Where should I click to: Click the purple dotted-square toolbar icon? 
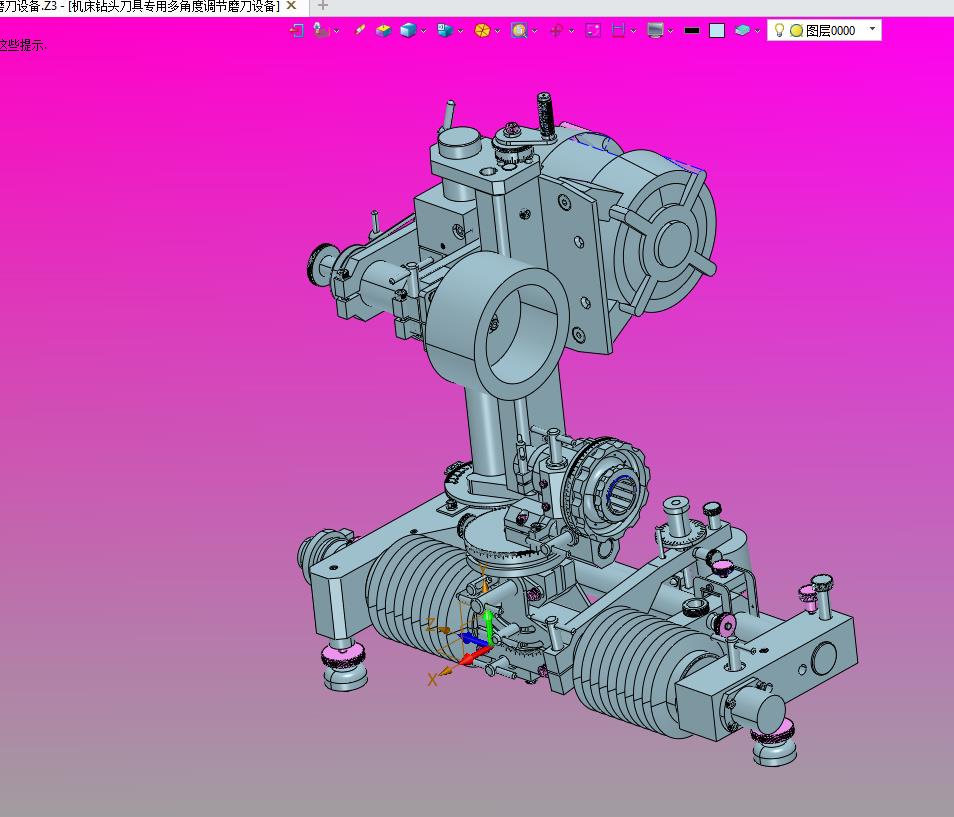(x=593, y=30)
